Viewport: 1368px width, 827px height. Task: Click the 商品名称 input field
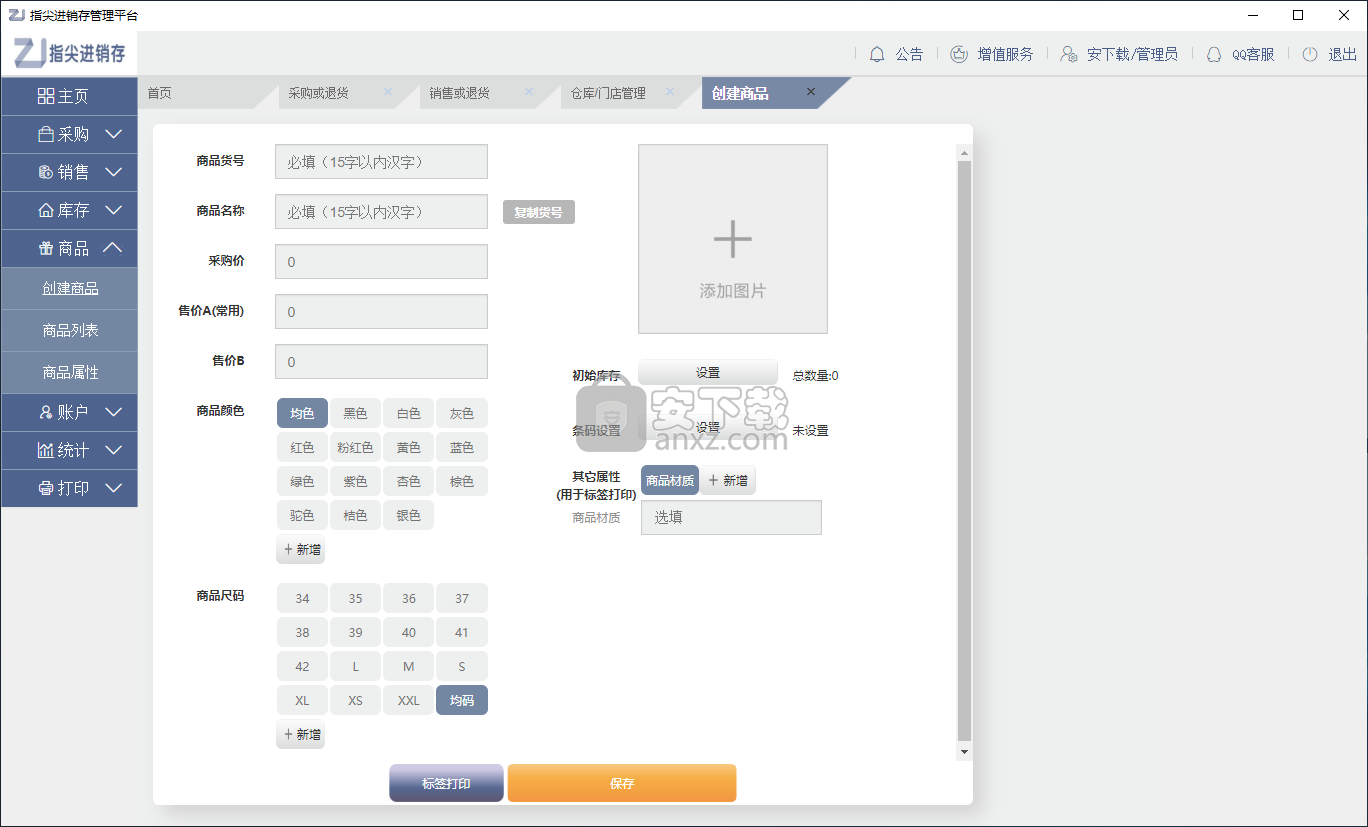(x=381, y=211)
